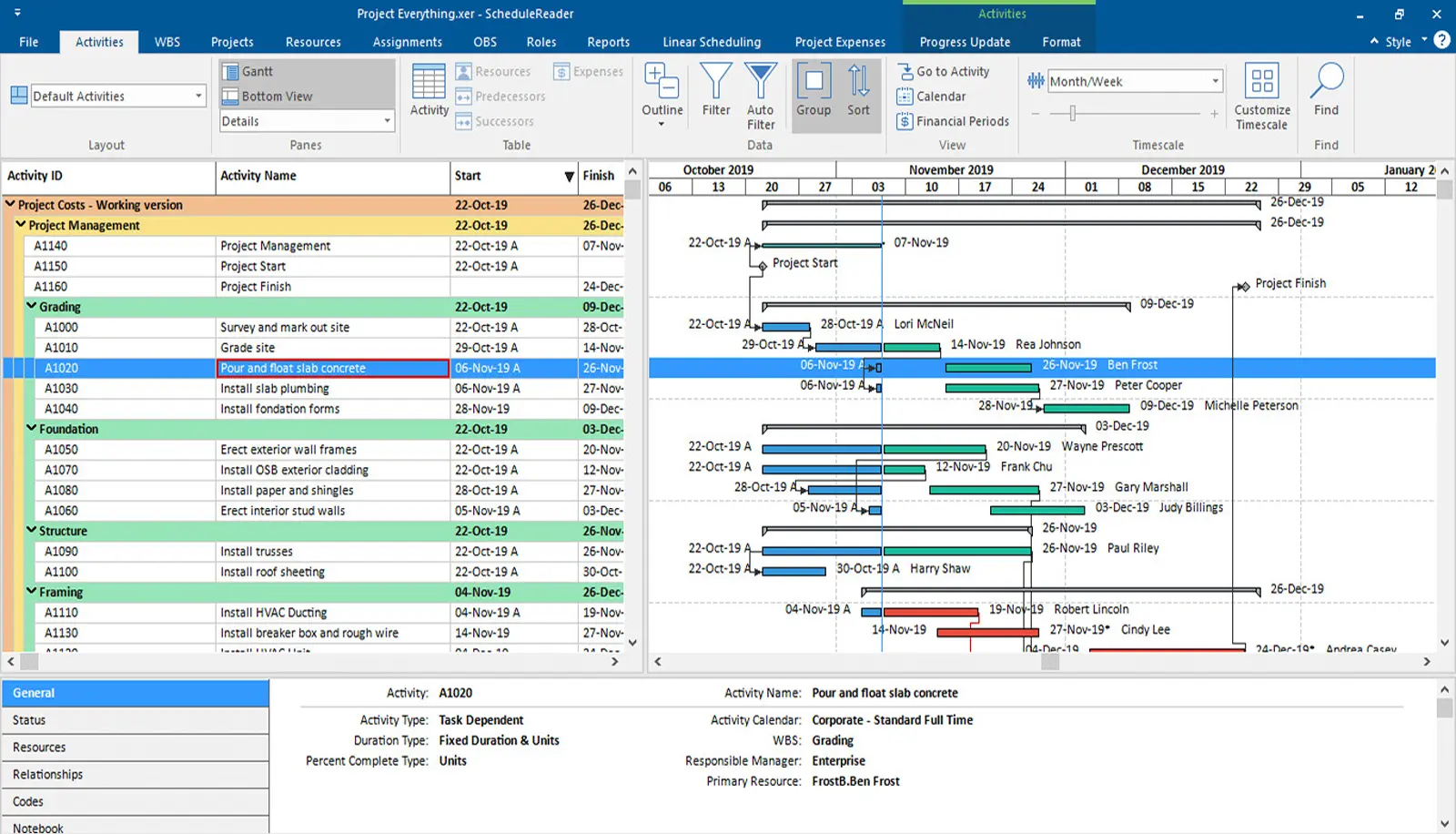Open the Status details panel
The height and width of the screenshot is (834, 1456).
coord(28,719)
